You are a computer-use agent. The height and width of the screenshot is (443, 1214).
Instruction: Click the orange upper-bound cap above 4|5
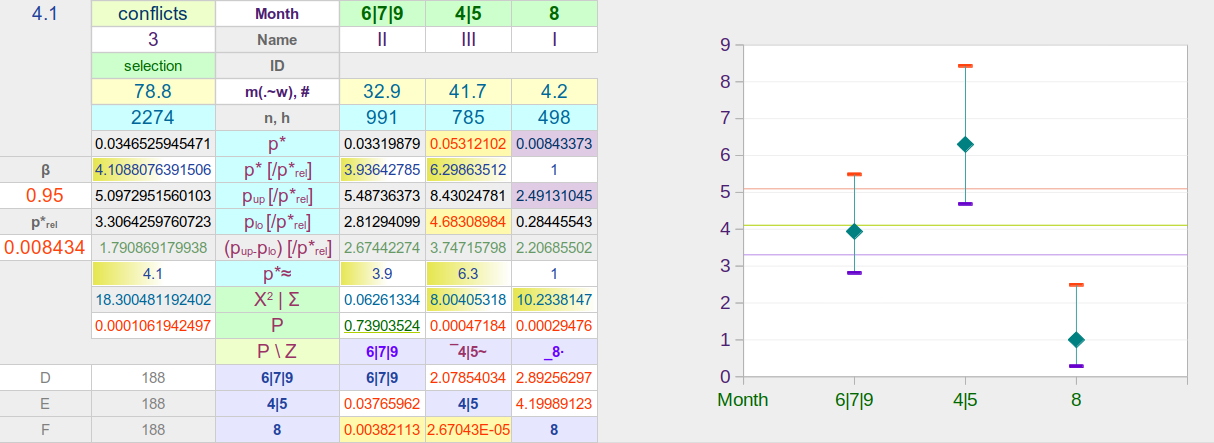[x=965, y=66]
